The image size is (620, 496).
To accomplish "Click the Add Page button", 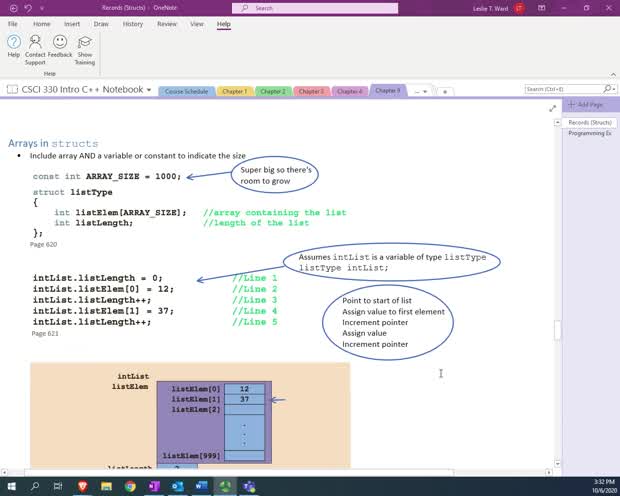I will click(585, 105).
